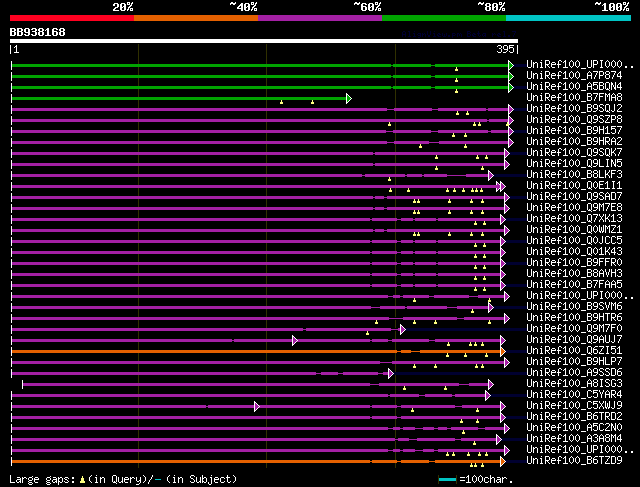Open hit UniRef100_A5BQN4

point(574,87)
